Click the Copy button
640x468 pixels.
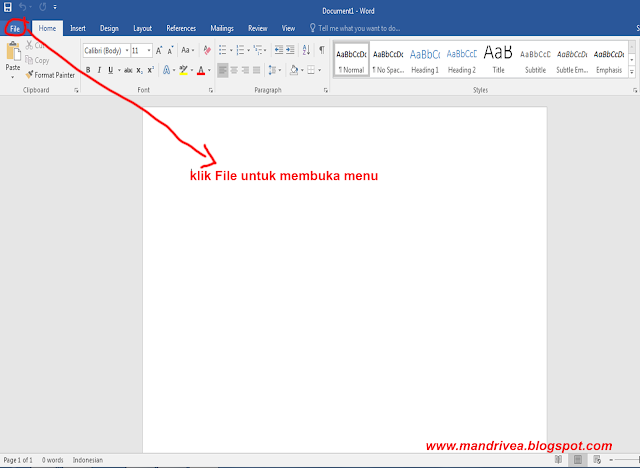(x=37, y=60)
